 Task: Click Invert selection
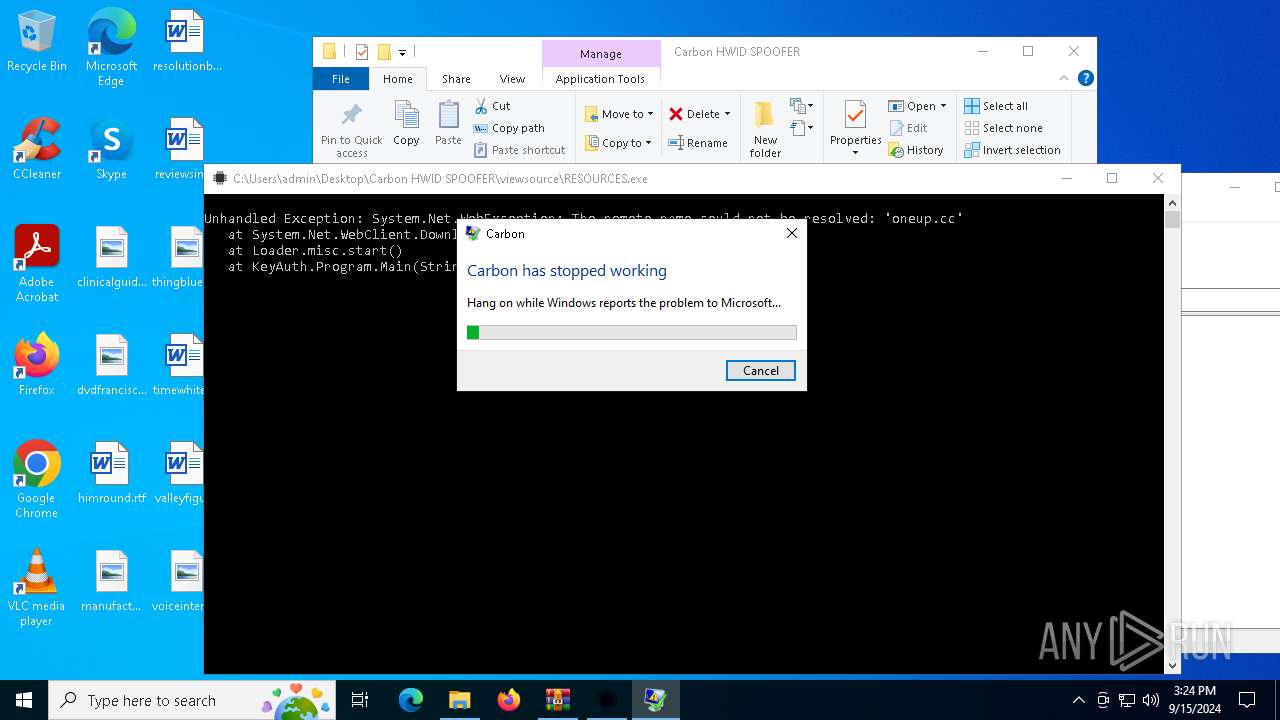coord(1012,150)
